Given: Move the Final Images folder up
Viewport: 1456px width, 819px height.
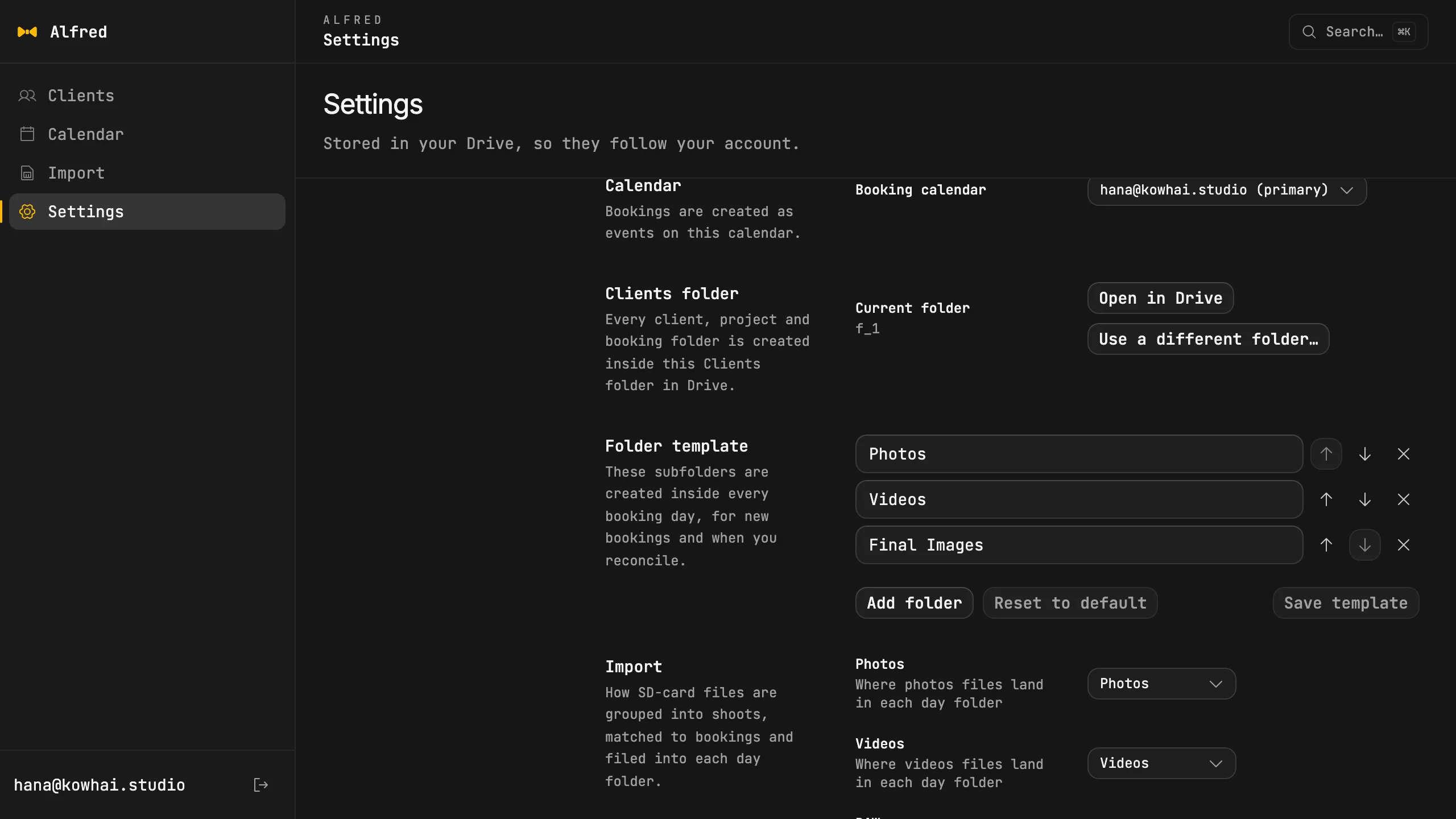Looking at the screenshot, I should tap(1326, 545).
